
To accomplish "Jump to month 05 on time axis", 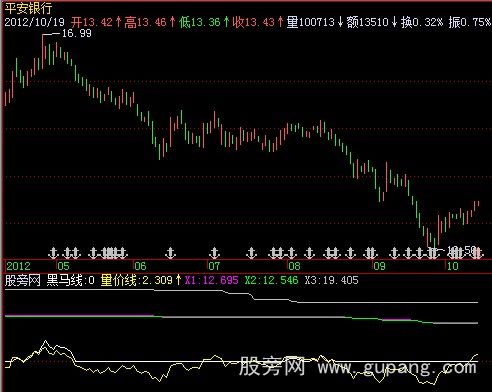I will [63, 266].
